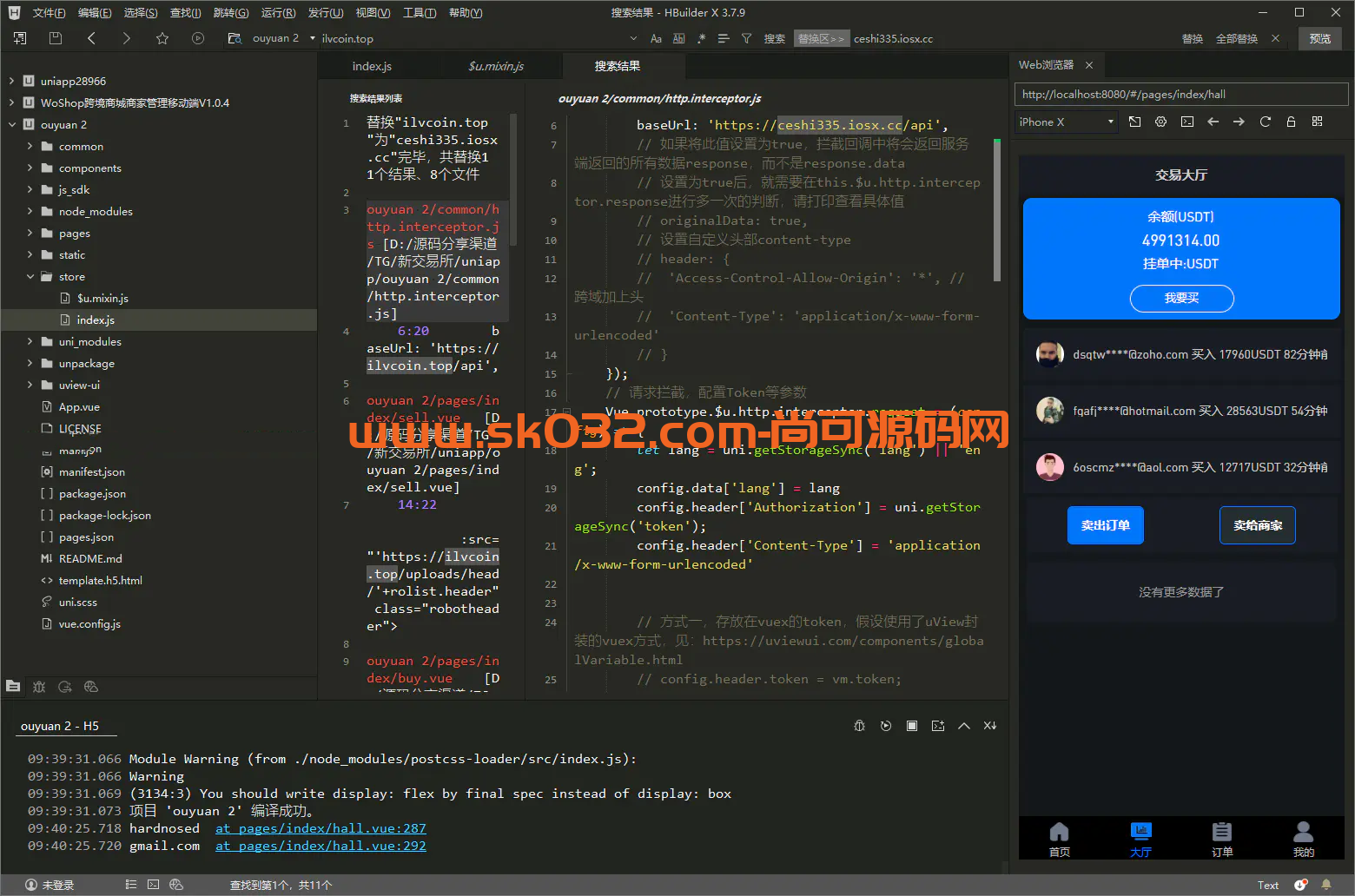Click the console debug bug icon
The image size is (1355, 896).
pyautogui.click(x=860, y=726)
